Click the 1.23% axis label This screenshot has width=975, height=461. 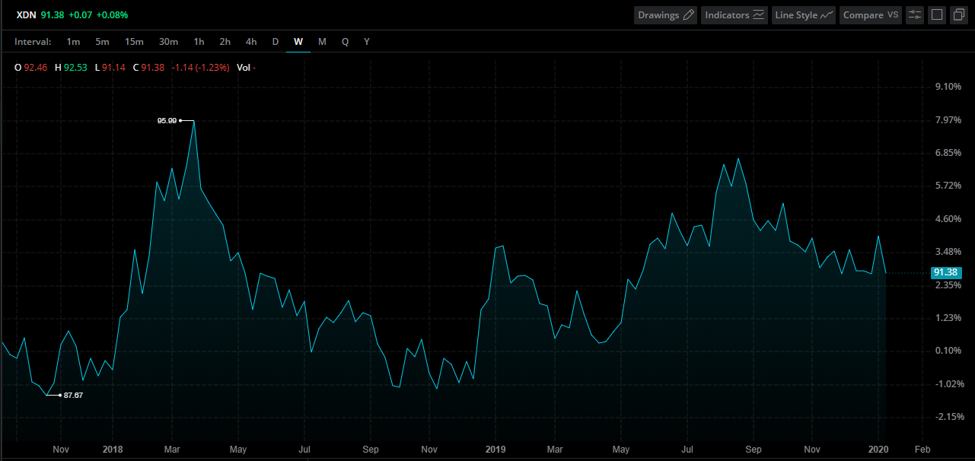(x=948, y=318)
